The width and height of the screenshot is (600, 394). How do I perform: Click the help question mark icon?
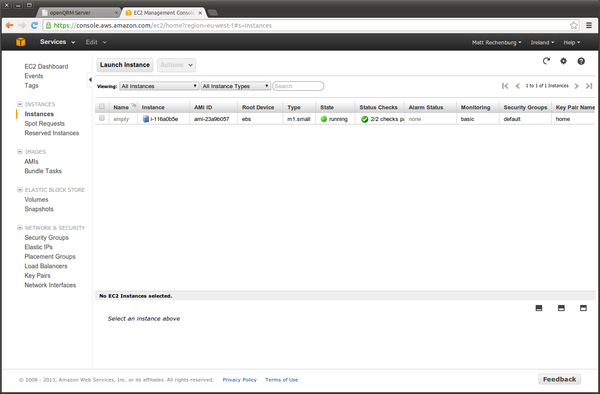[x=581, y=61]
